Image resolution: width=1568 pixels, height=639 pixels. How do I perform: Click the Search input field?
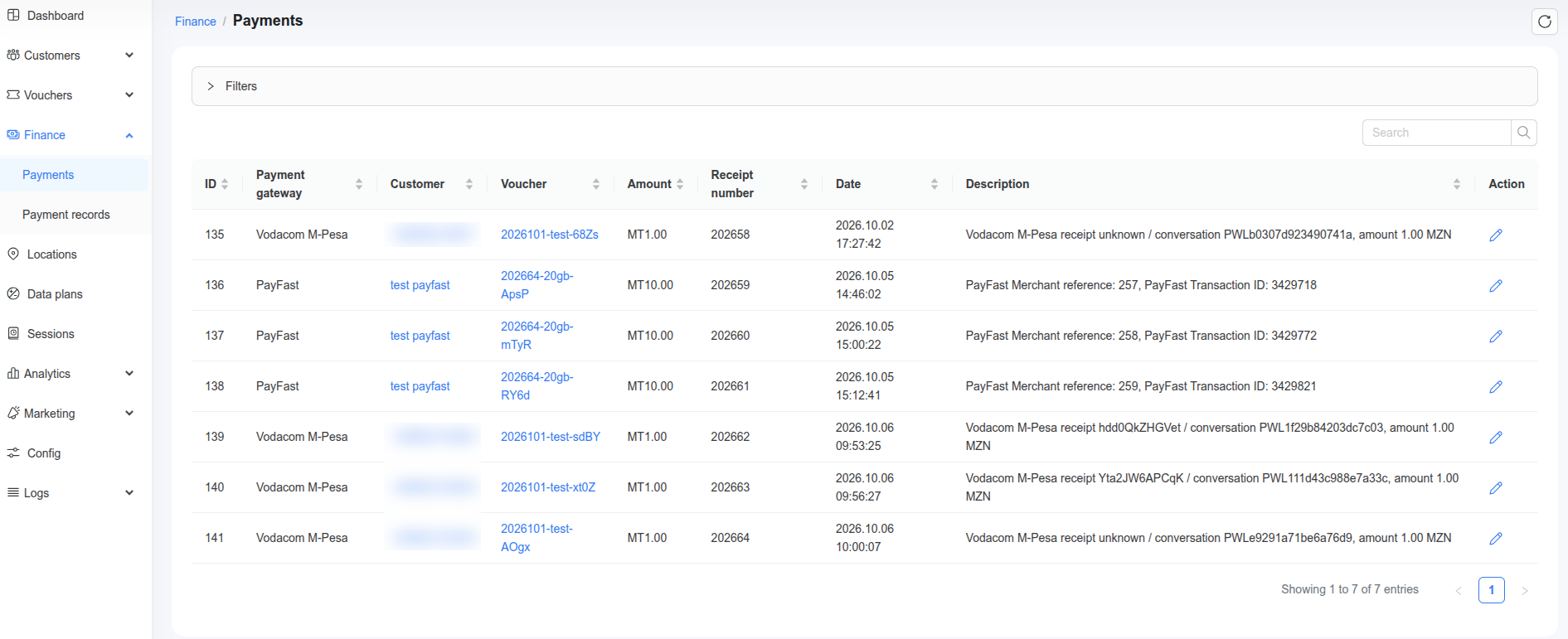click(x=1436, y=133)
